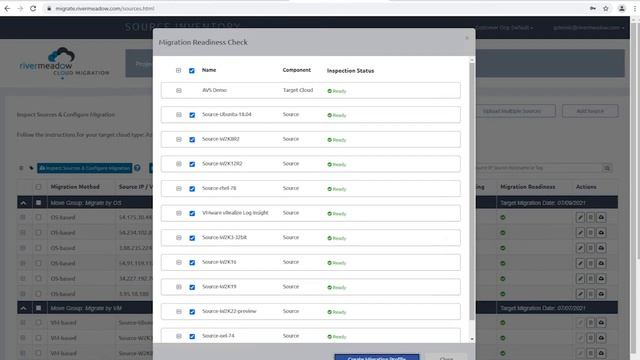
Task: Click Inspect Sources & Configure Migration button
Action: [x=84, y=168]
